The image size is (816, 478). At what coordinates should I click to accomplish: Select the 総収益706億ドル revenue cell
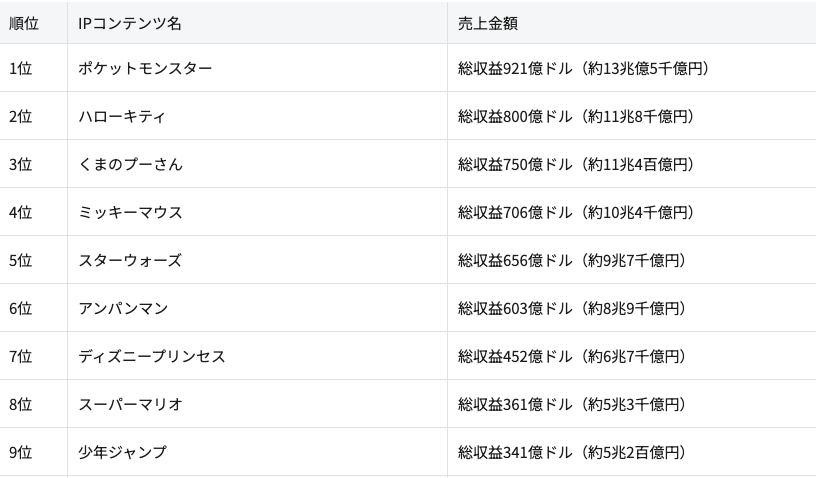coord(575,213)
